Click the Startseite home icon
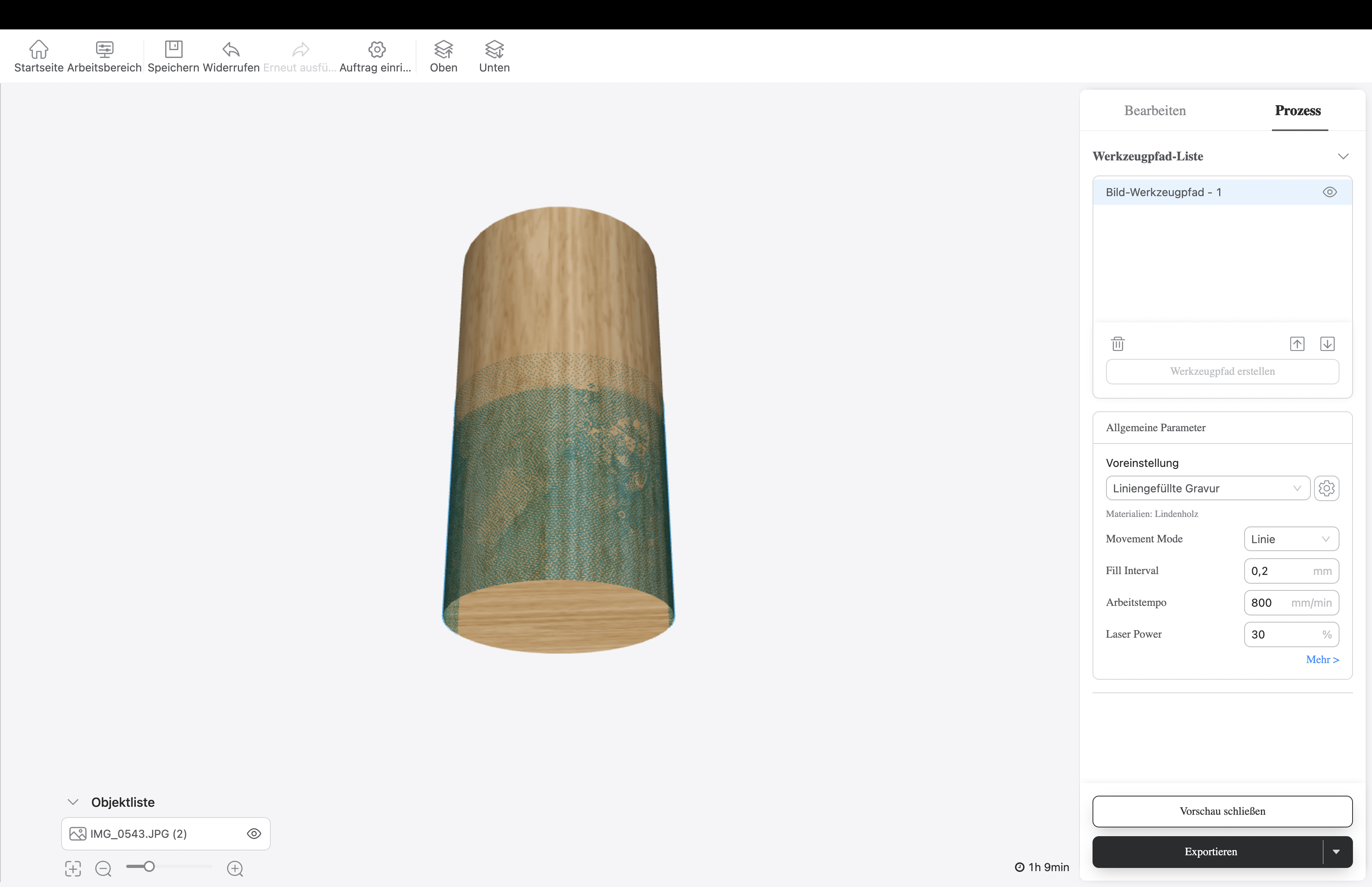 click(39, 50)
